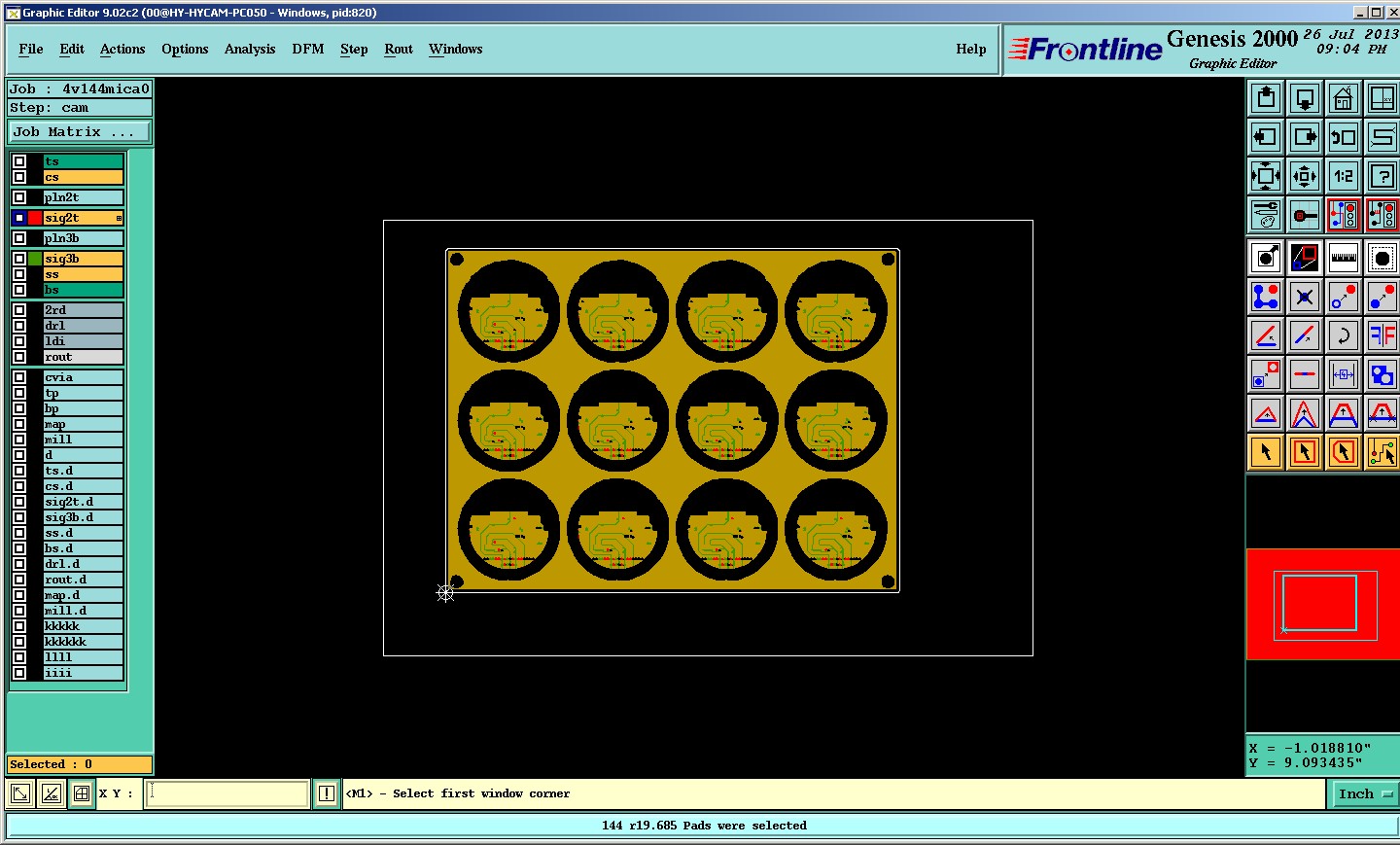Open the Analysis menu
Screen dimensions: 1400x845
click(x=250, y=49)
